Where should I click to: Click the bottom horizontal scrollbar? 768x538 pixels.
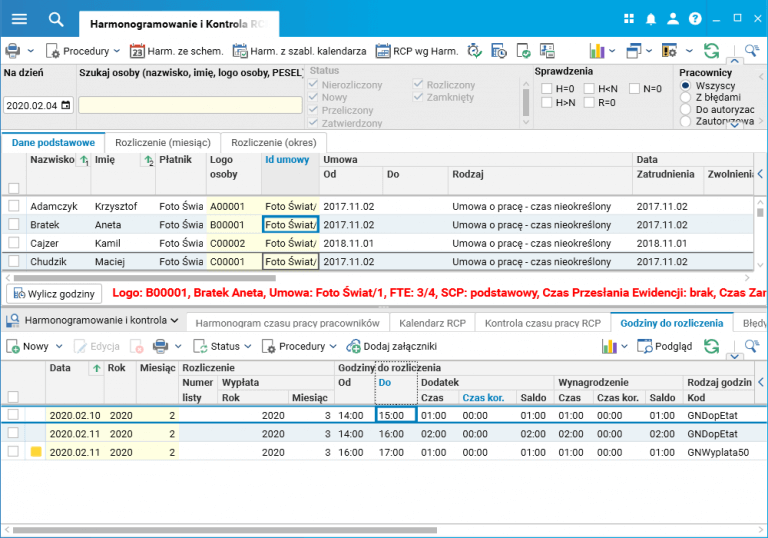pyautogui.click(x=224, y=530)
